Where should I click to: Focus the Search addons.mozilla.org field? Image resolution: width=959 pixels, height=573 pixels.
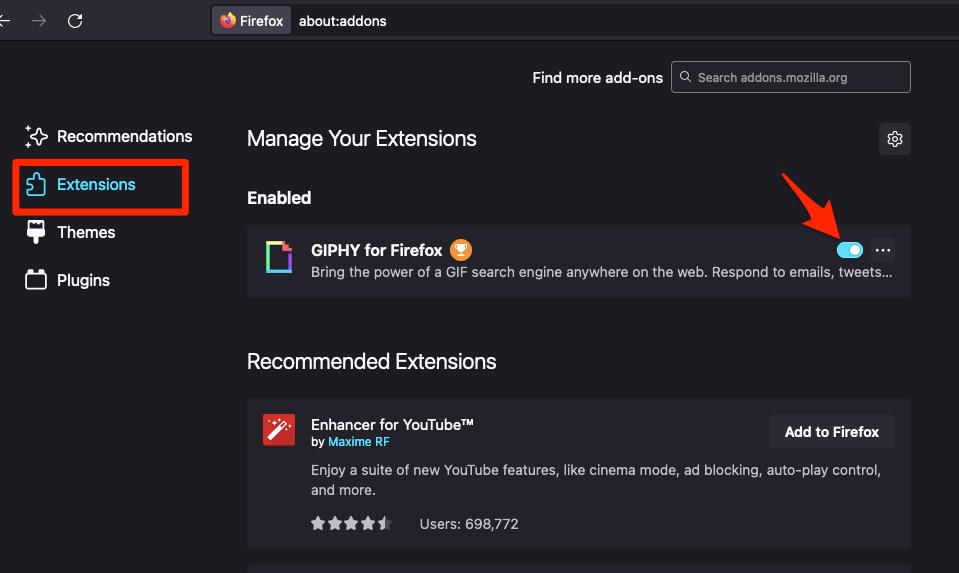tap(790, 77)
